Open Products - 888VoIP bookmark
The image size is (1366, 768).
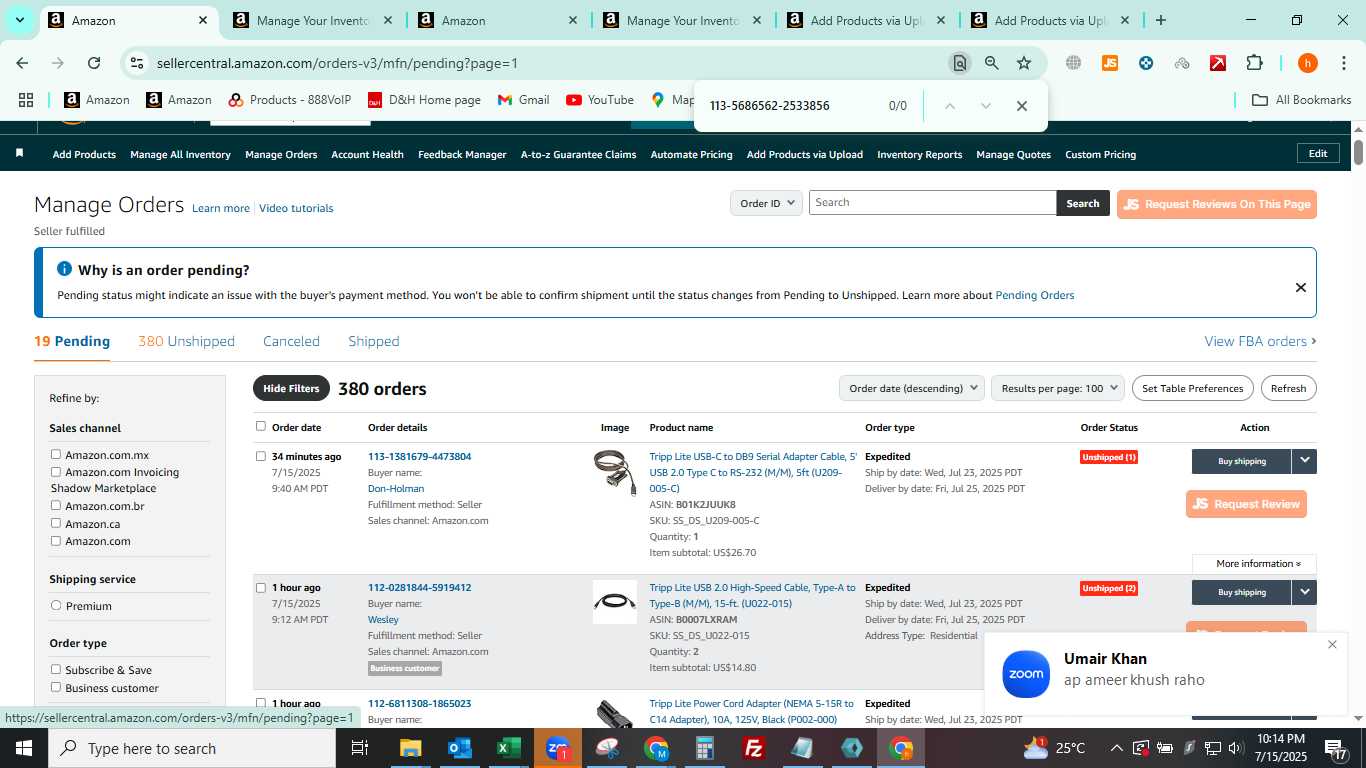pyautogui.click(x=290, y=100)
